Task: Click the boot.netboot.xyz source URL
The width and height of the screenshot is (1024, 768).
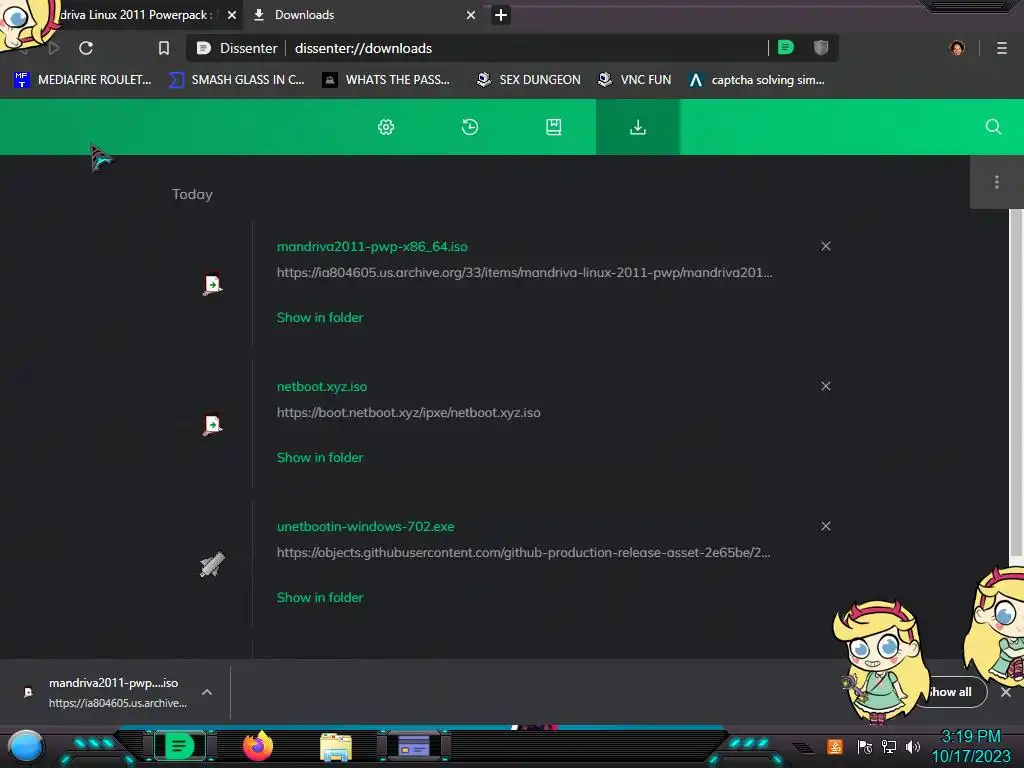Action: click(x=409, y=413)
